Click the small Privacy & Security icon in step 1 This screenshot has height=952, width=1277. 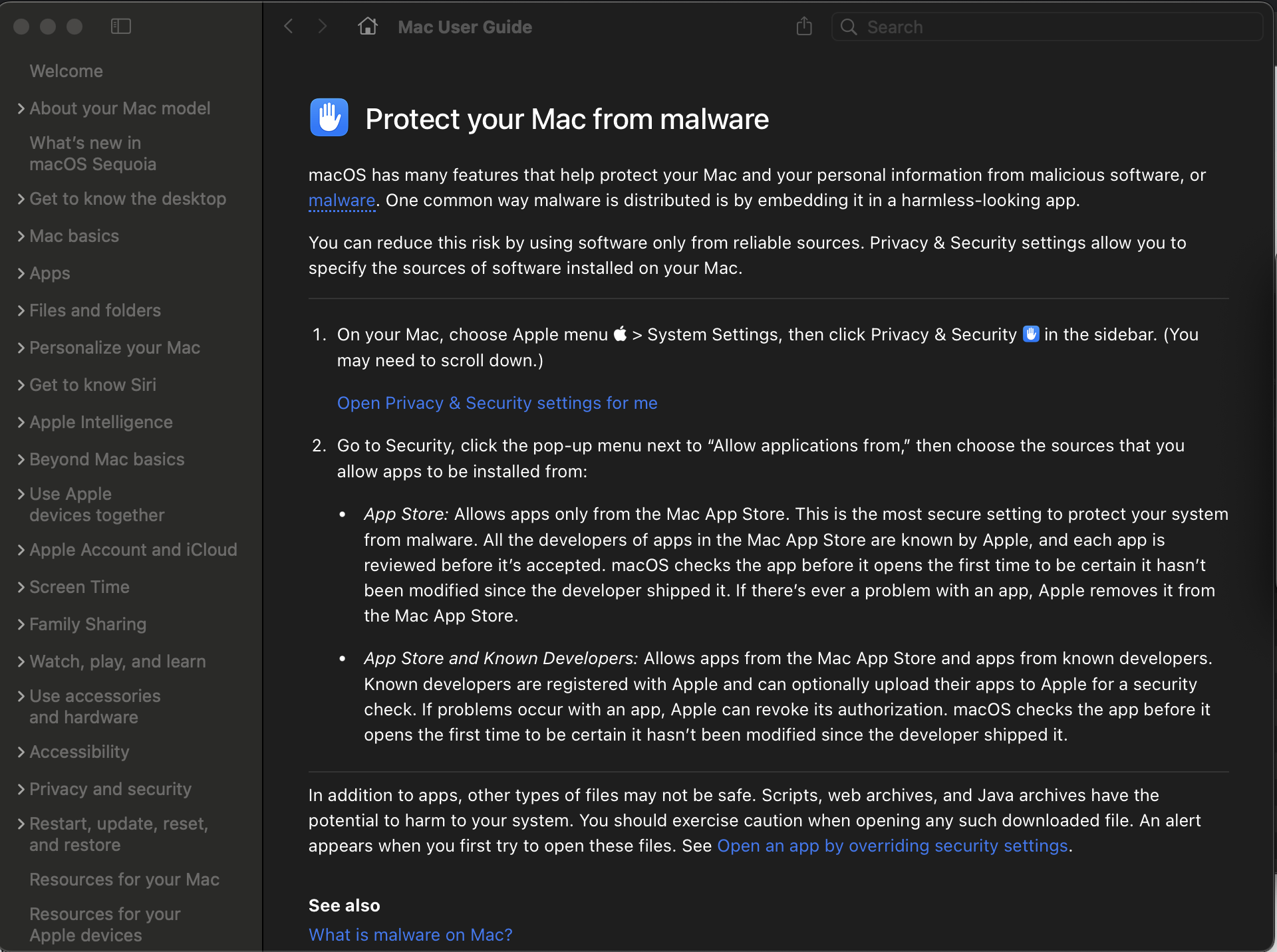(1031, 334)
